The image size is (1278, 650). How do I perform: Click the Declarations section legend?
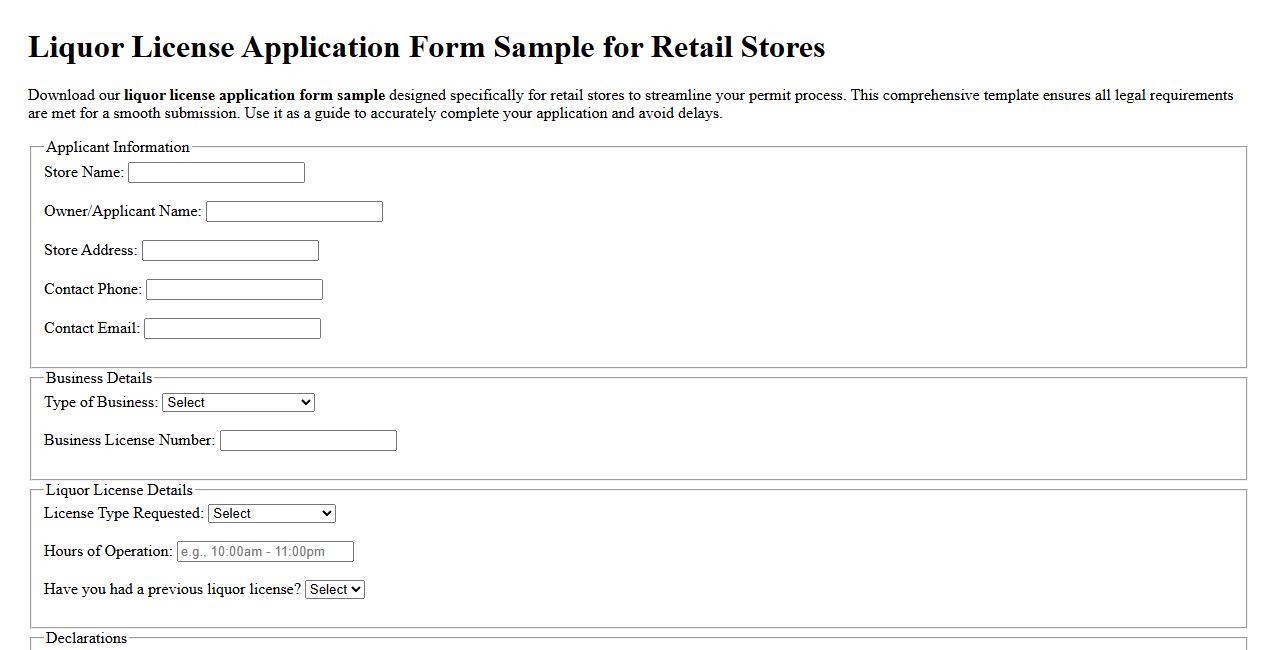click(x=86, y=638)
